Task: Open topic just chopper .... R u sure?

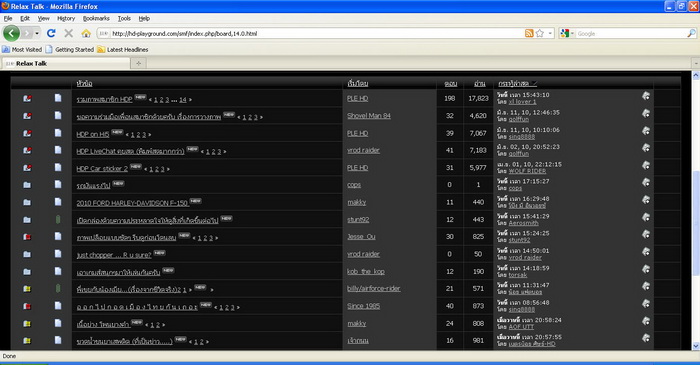Action: pyautogui.click(x=114, y=255)
